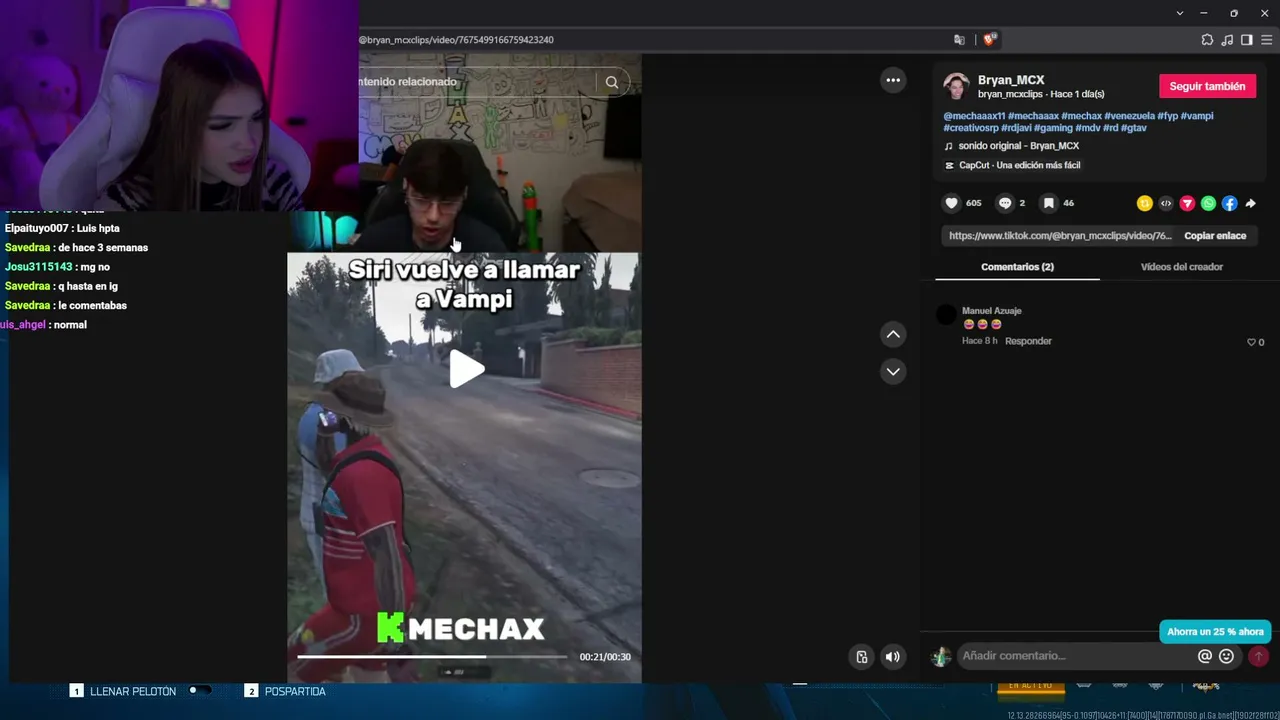The image size is (1280, 720).
Task: Save video with the bookmark icon
Action: [x=1048, y=203]
